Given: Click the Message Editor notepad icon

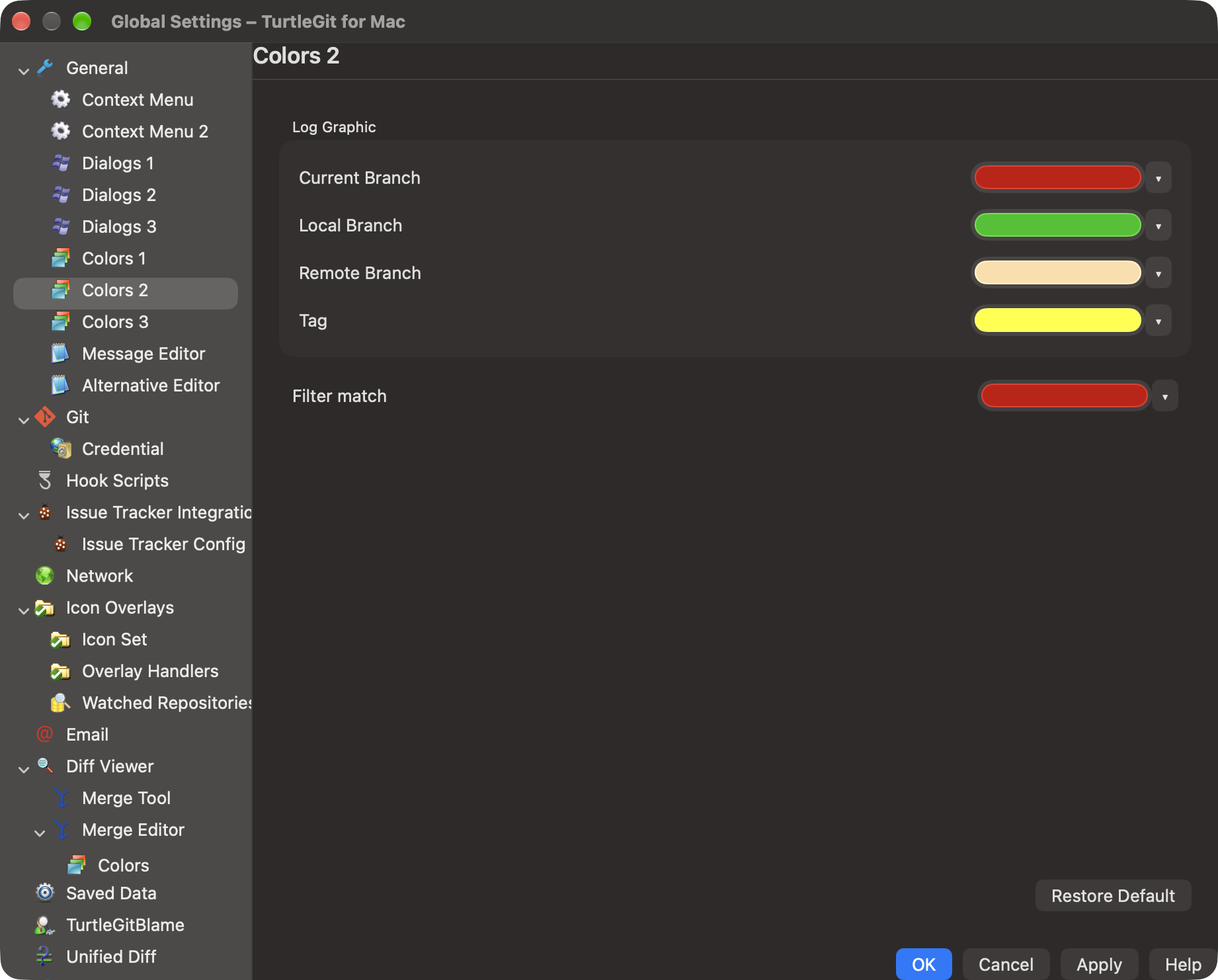Looking at the screenshot, I should pos(61,353).
